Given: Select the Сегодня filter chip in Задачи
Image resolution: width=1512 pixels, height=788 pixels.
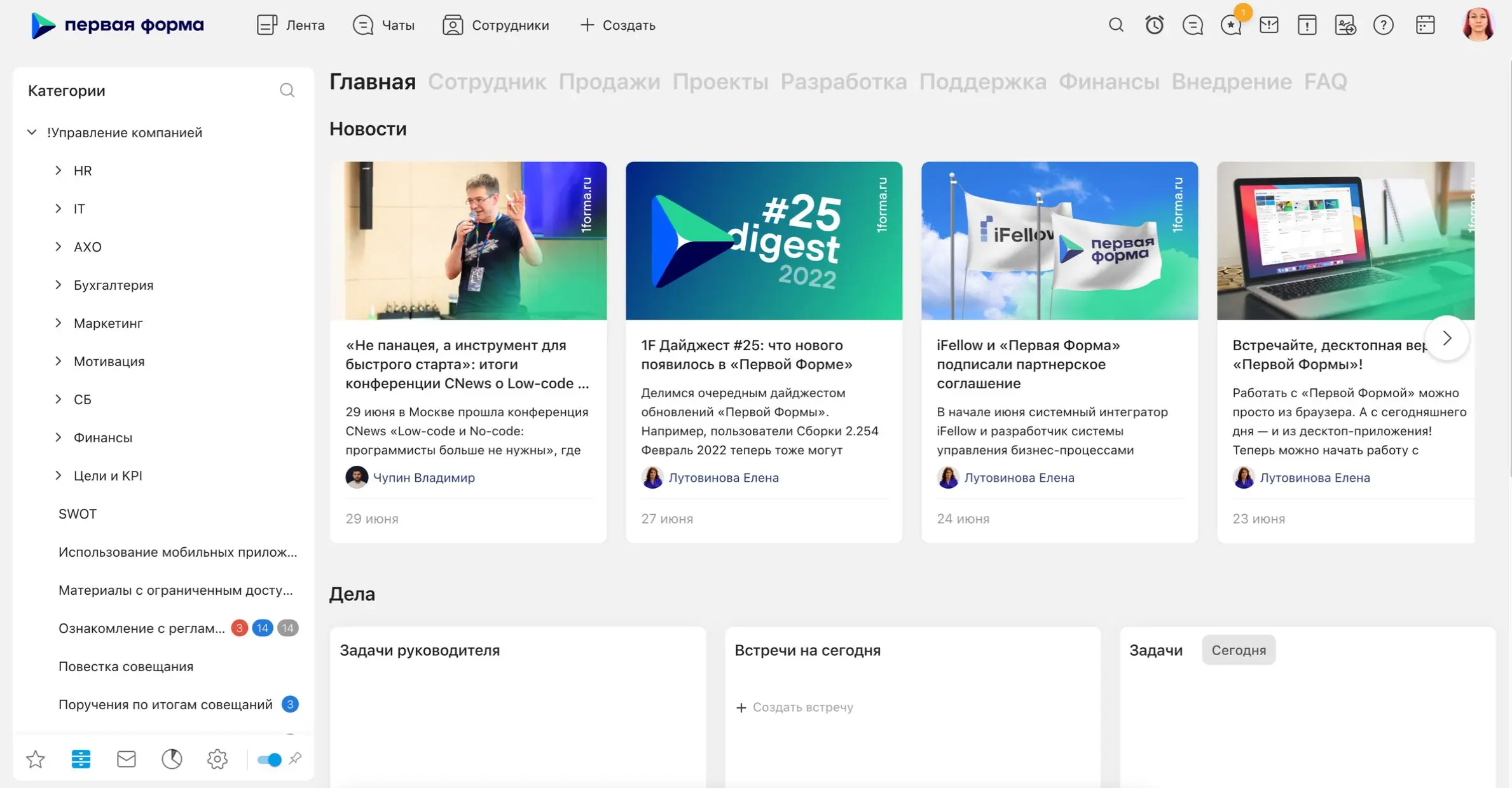Looking at the screenshot, I should (x=1238, y=650).
